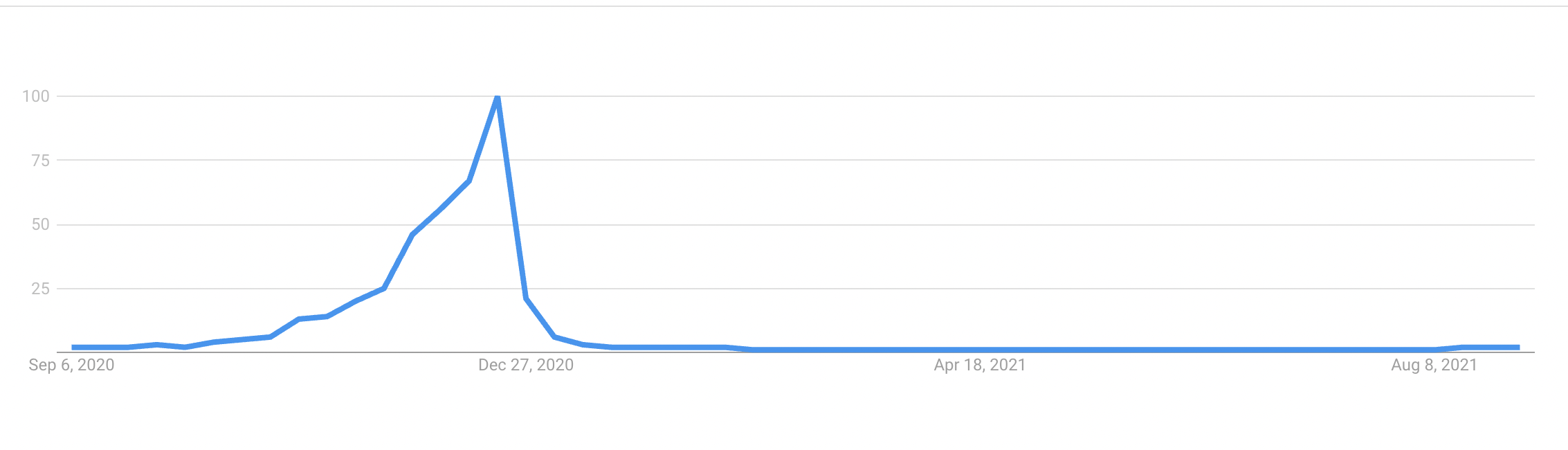This screenshot has width=1568, height=450.
Task: Click the peak of the trend line at 100
Action: (498, 98)
